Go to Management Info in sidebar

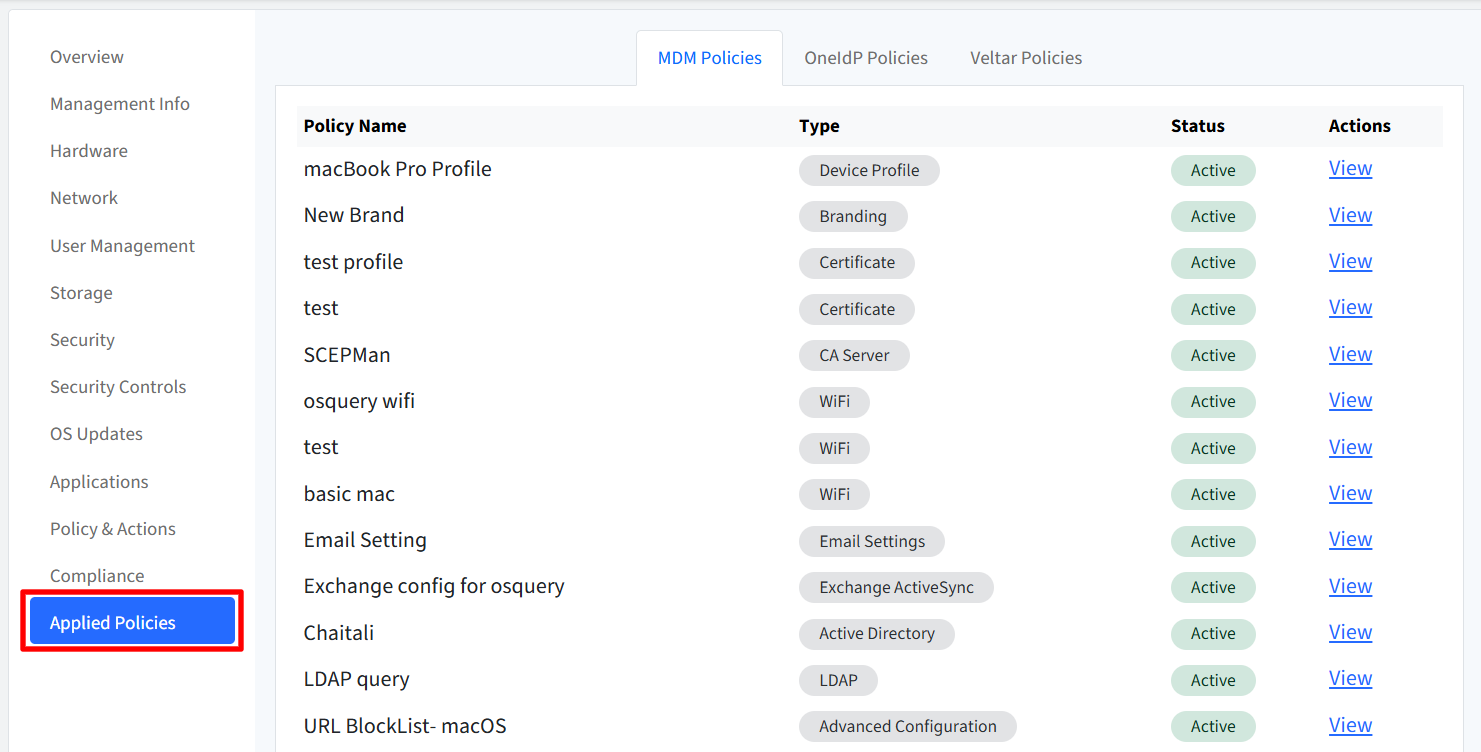[120, 104]
